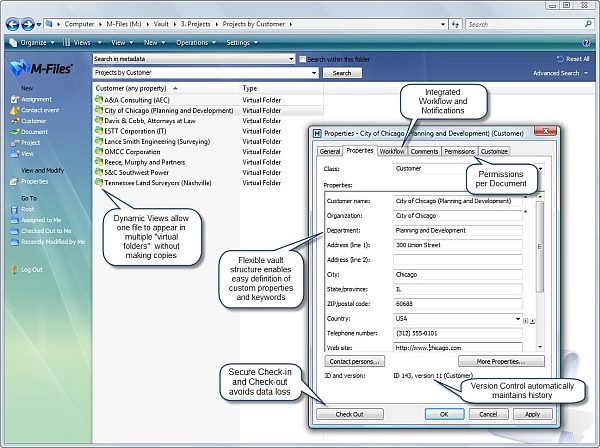Click the Check Out button
Screen dimensions: 600x448
tap(349, 414)
